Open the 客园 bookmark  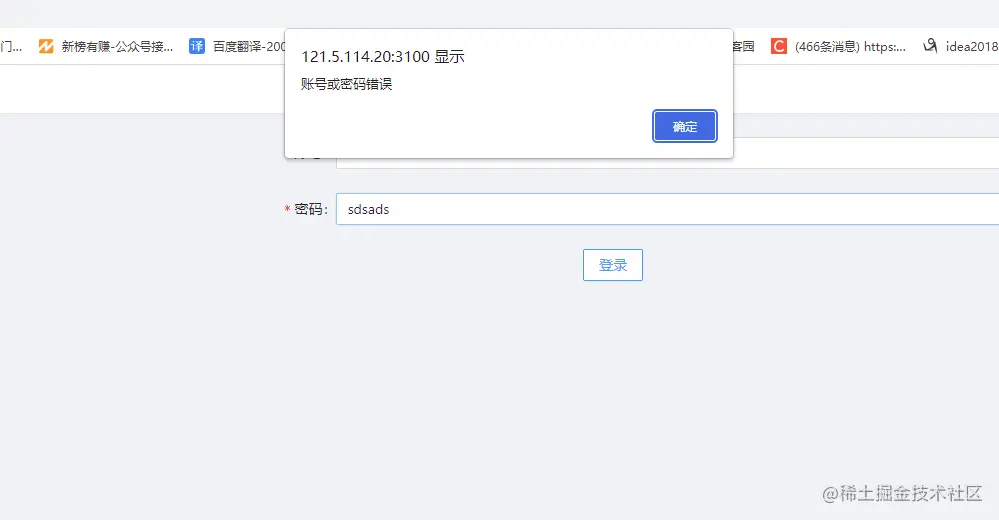(x=744, y=47)
